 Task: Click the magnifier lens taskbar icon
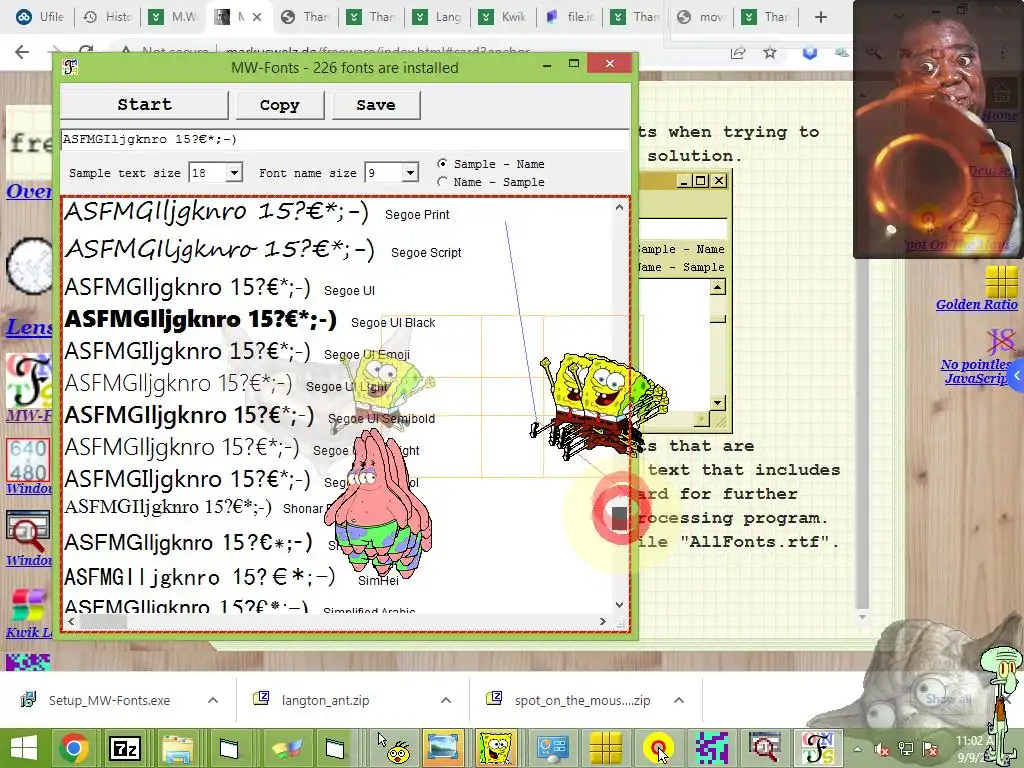coord(764,748)
